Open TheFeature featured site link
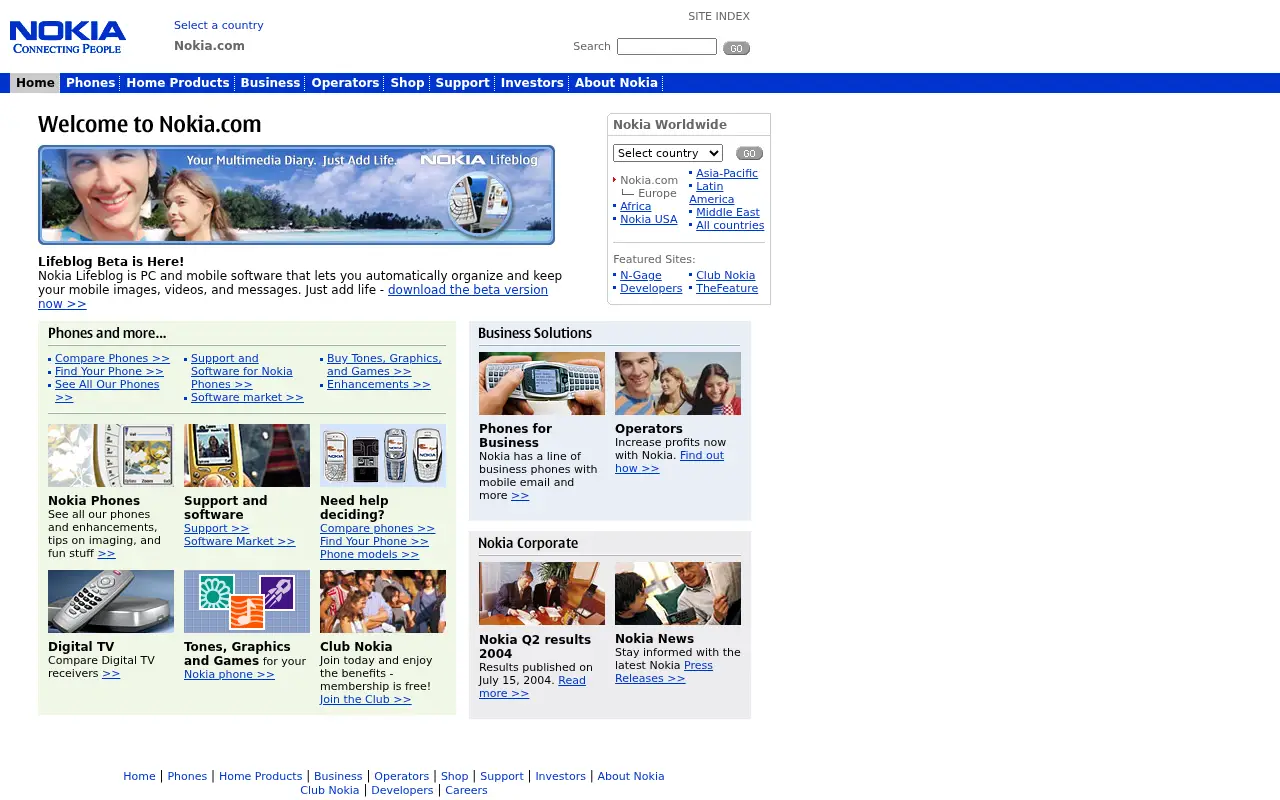Image resolution: width=1280 pixels, height=800 pixels. tap(727, 288)
